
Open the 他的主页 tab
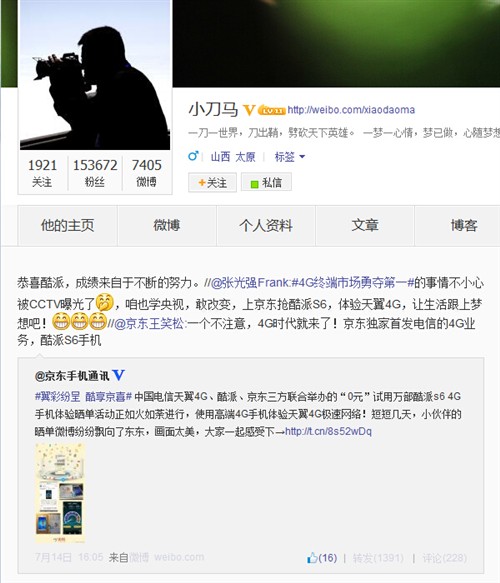coord(68,225)
